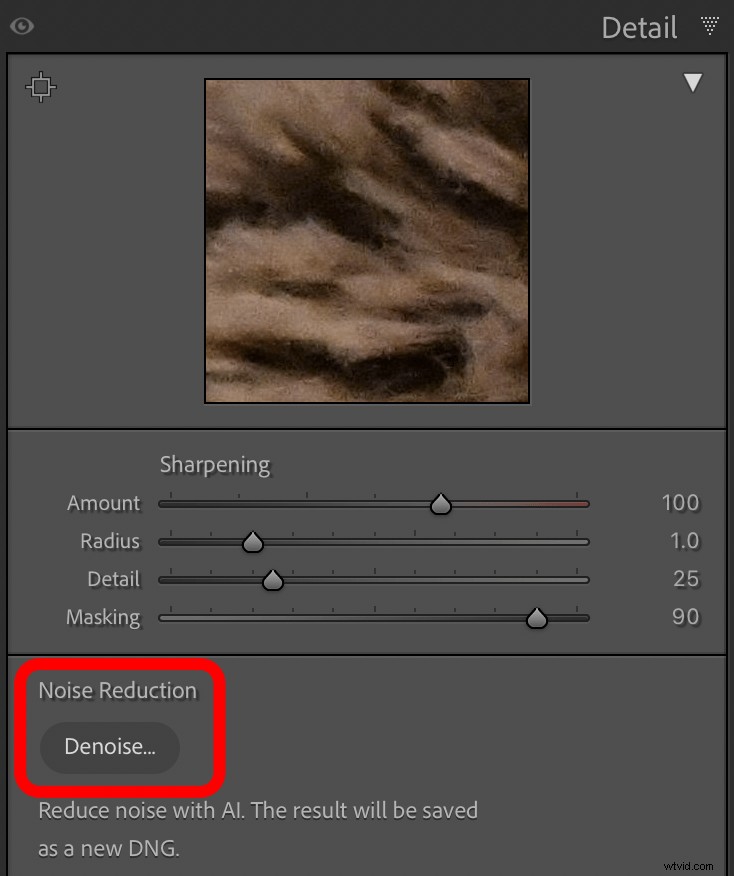
Task: Collapse the Detail panel header triangle
Action: [x=709, y=25]
